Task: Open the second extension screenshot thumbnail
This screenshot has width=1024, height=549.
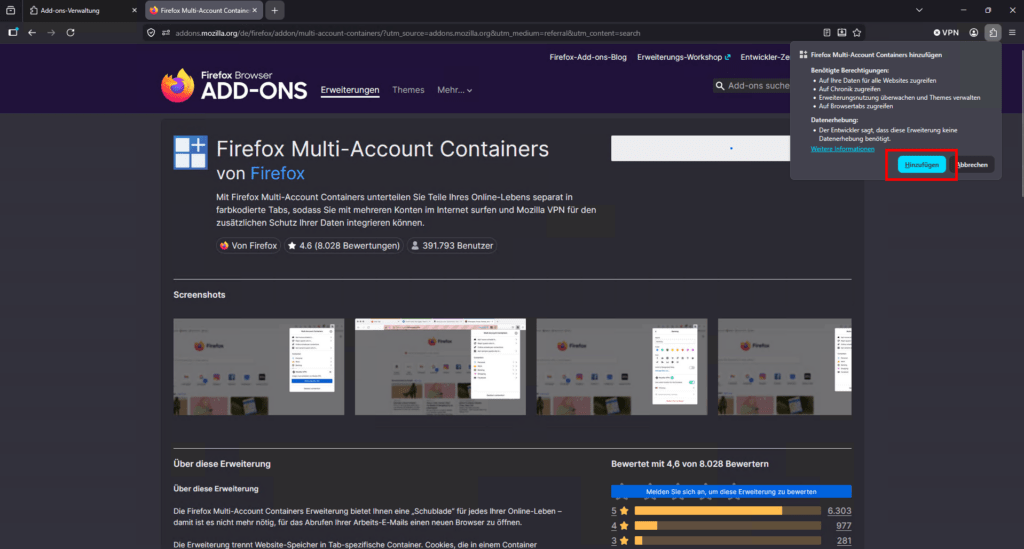Action: pos(440,367)
